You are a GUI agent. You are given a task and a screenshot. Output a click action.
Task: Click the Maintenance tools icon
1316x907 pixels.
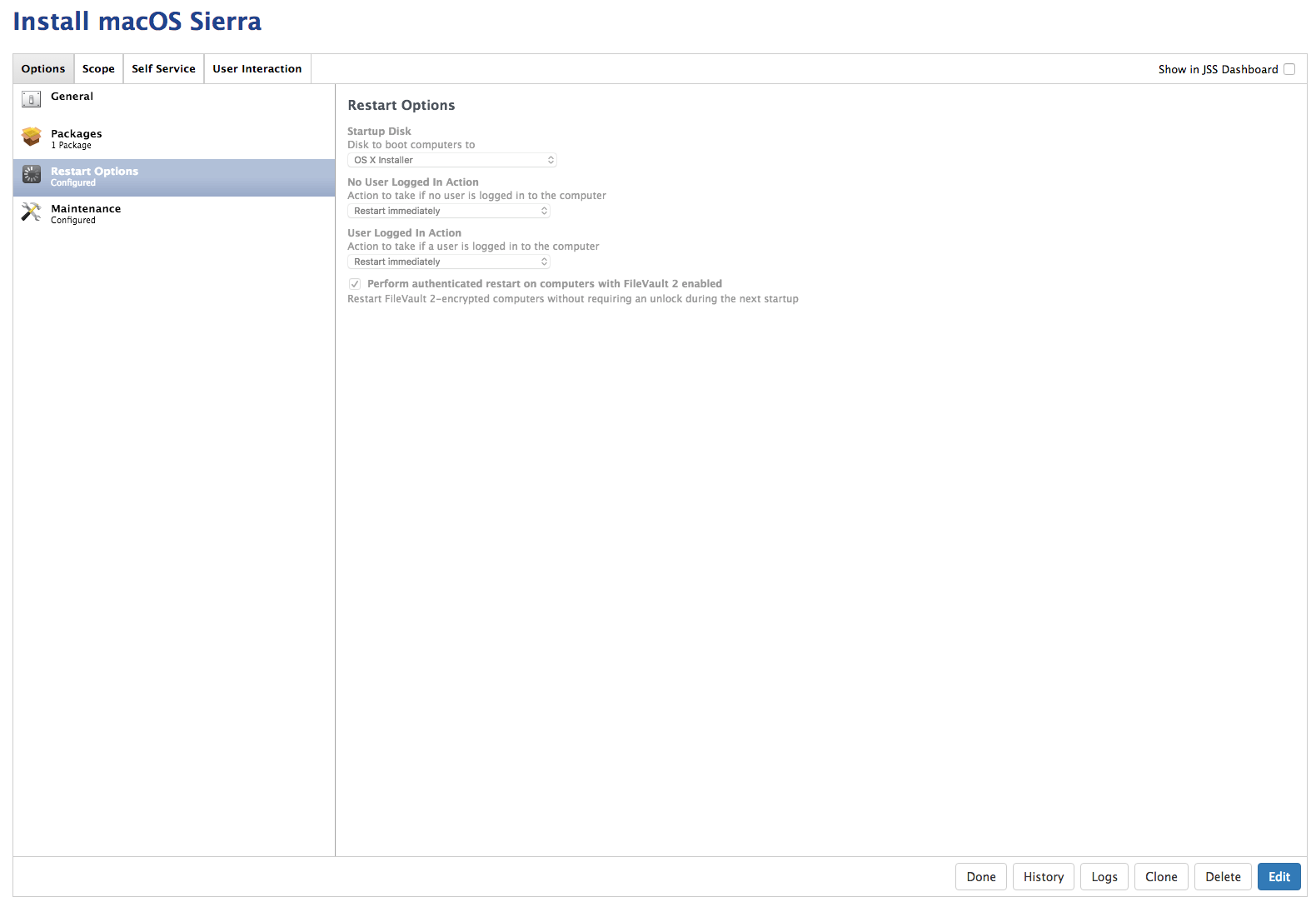tap(31, 212)
